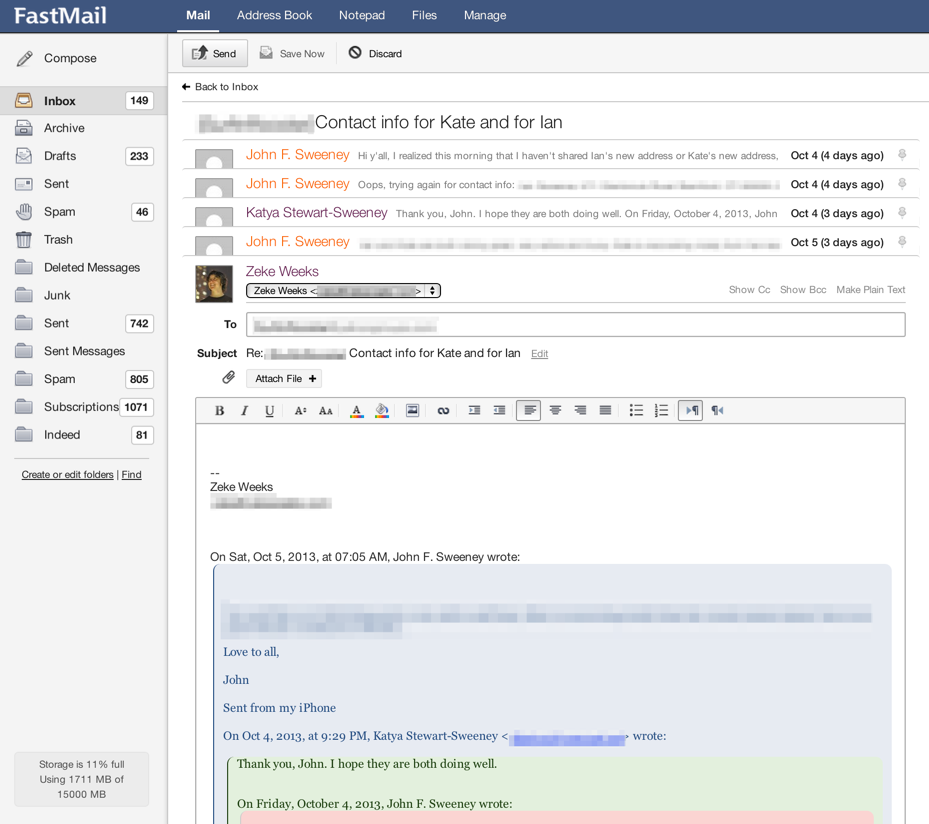Open the sender identity dropdown

pos(343,291)
